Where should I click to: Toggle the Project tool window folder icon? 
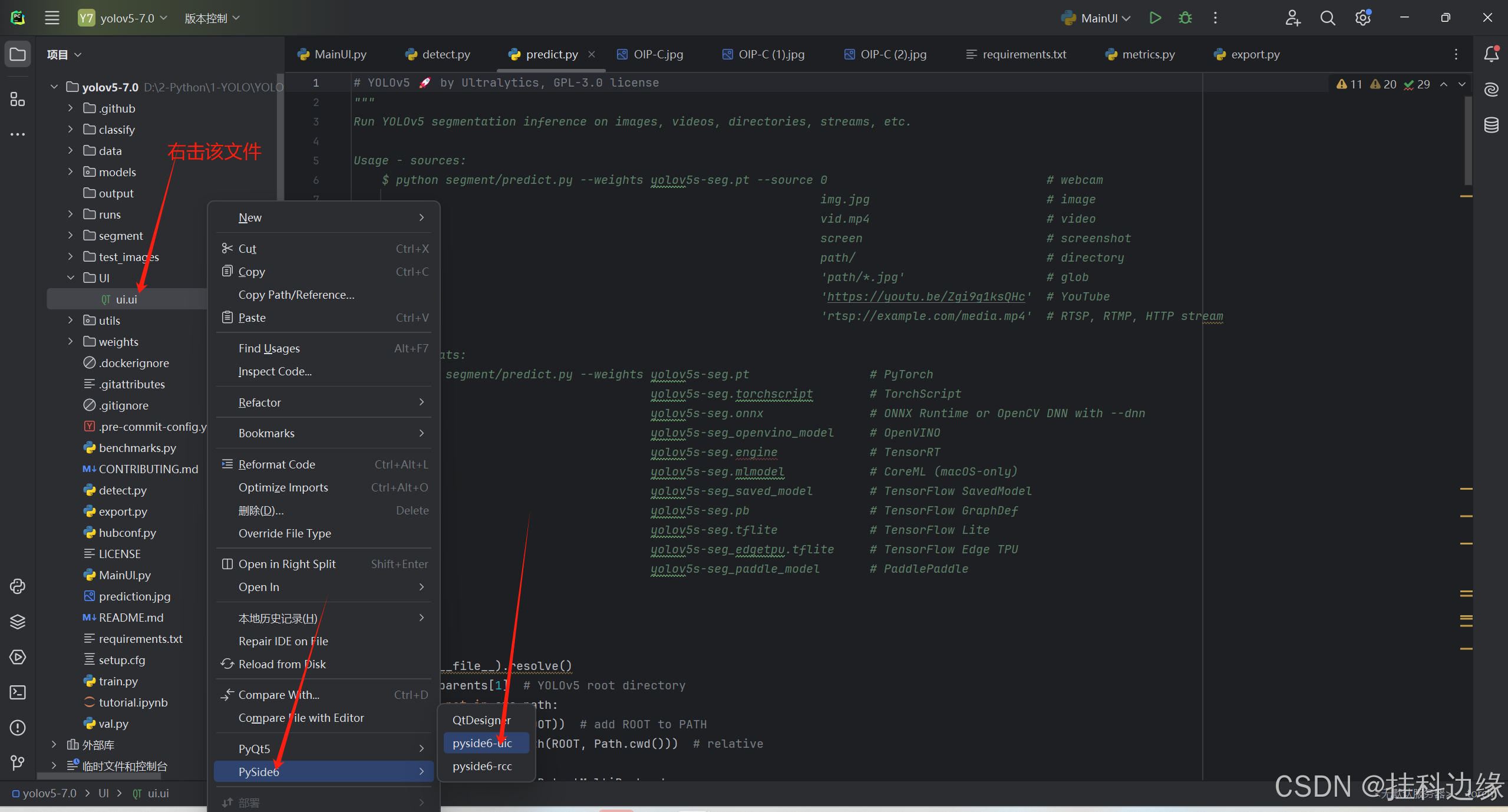[x=18, y=54]
